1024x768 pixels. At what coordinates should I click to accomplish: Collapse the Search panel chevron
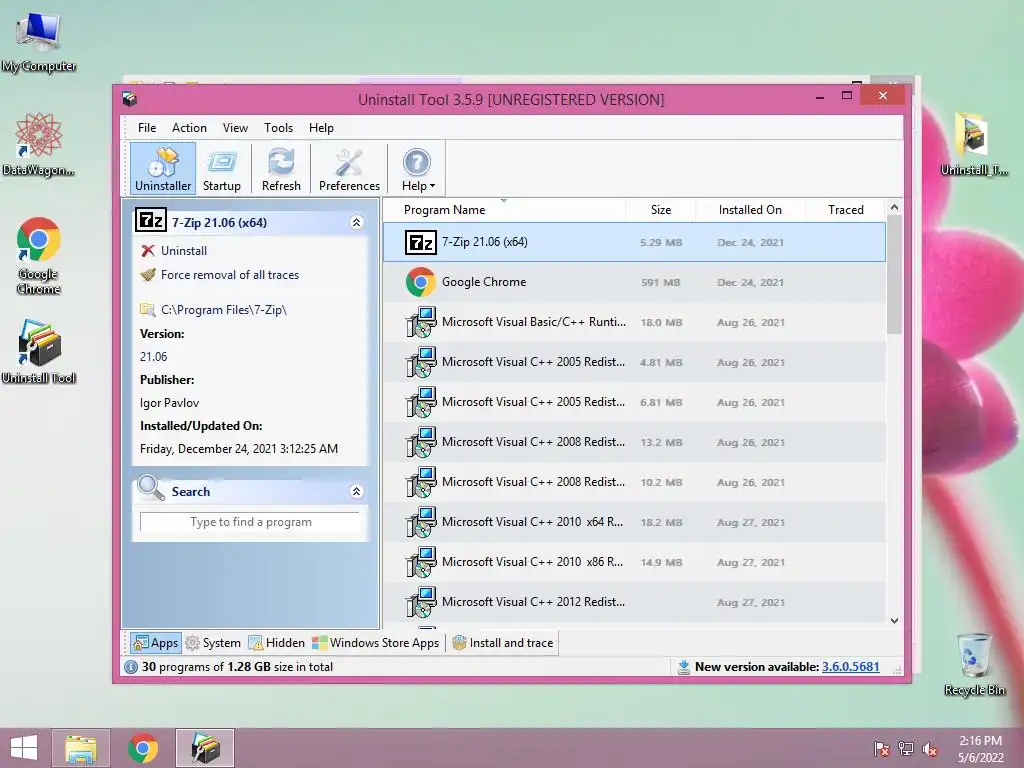pos(357,492)
